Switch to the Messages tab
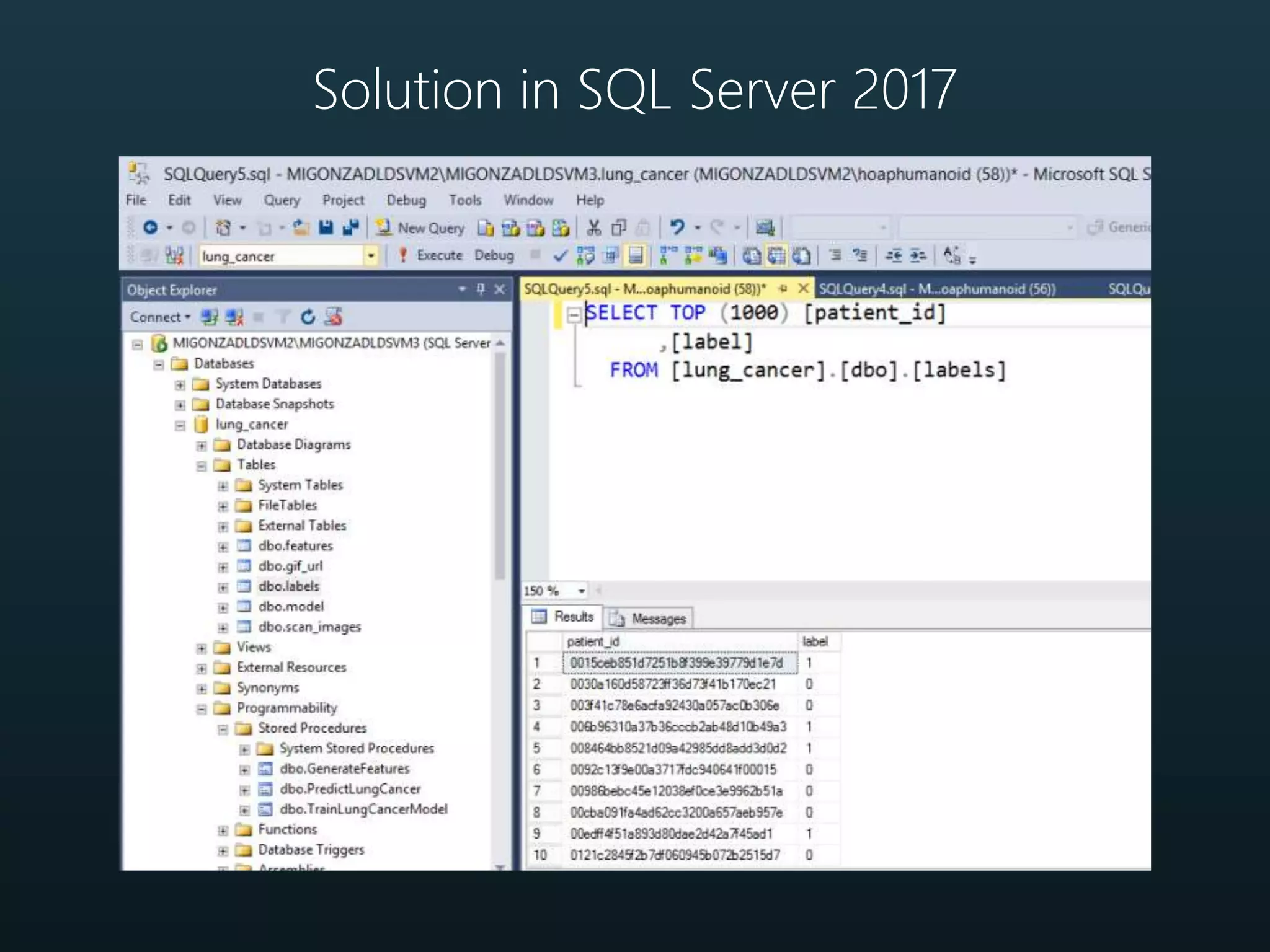The height and width of the screenshot is (952, 1270). (649, 619)
